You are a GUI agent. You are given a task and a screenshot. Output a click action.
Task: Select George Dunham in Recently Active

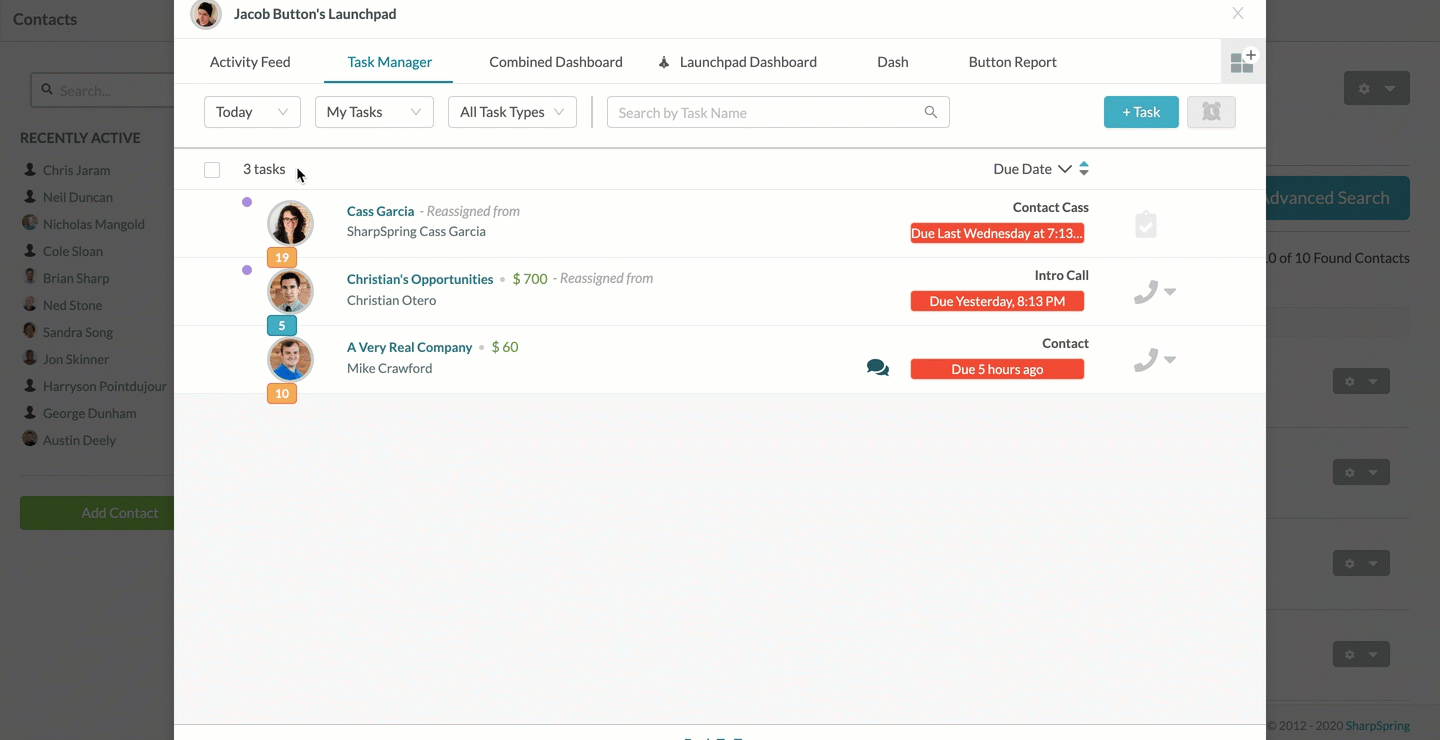click(89, 413)
